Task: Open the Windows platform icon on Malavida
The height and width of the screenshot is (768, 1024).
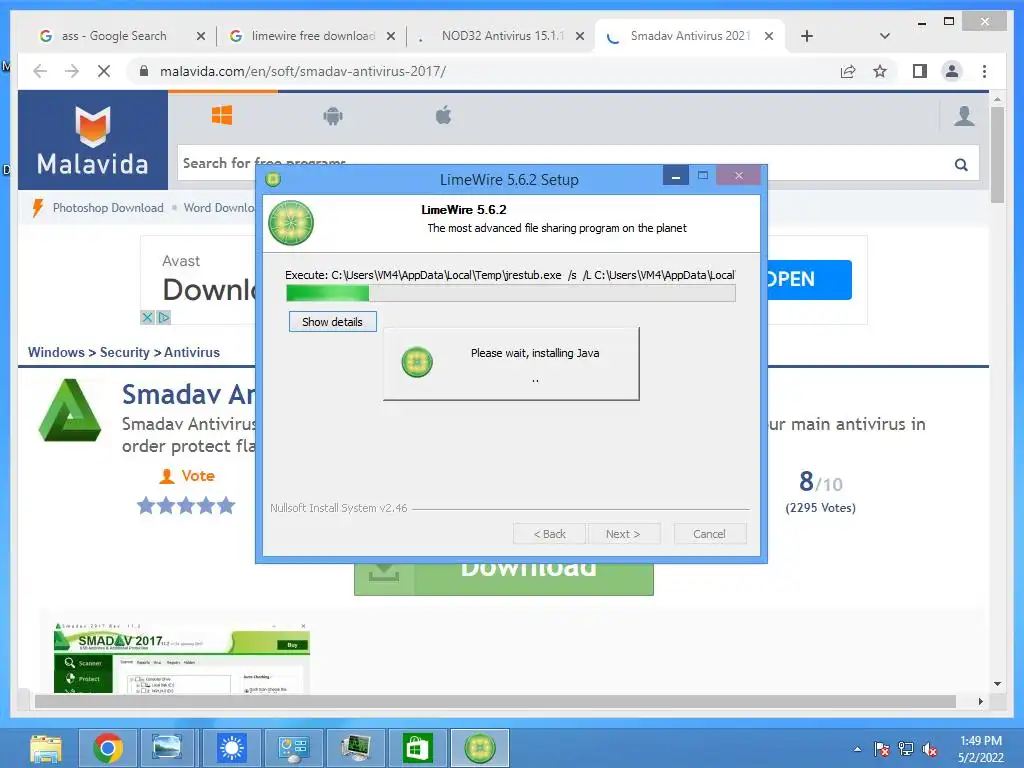Action: (222, 116)
